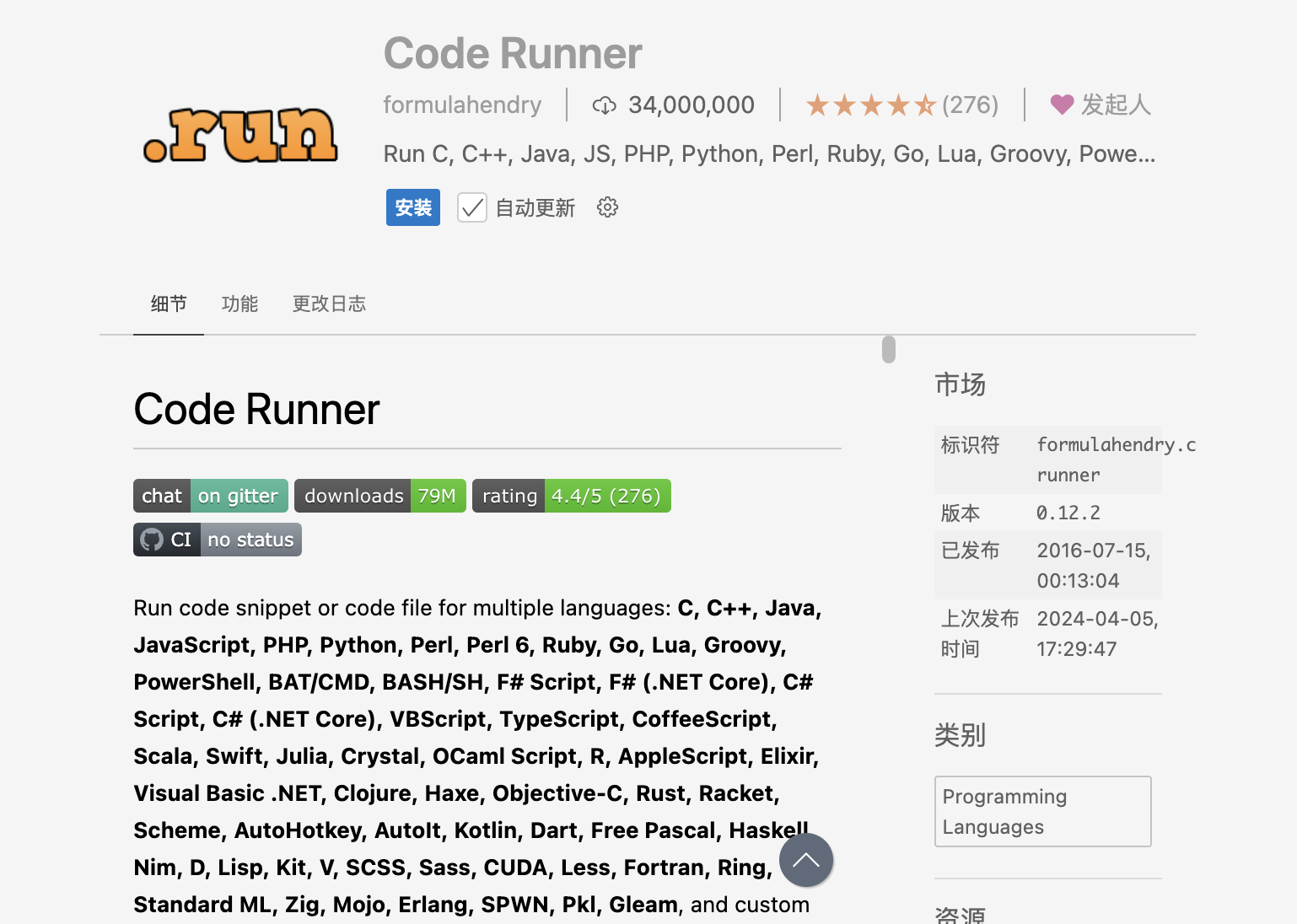
Task: Open the rating 4.4/5 badge
Action: pos(572,496)
